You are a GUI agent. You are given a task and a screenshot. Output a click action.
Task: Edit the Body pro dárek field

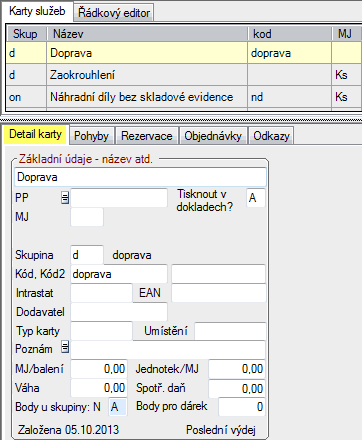coord(242,407)
